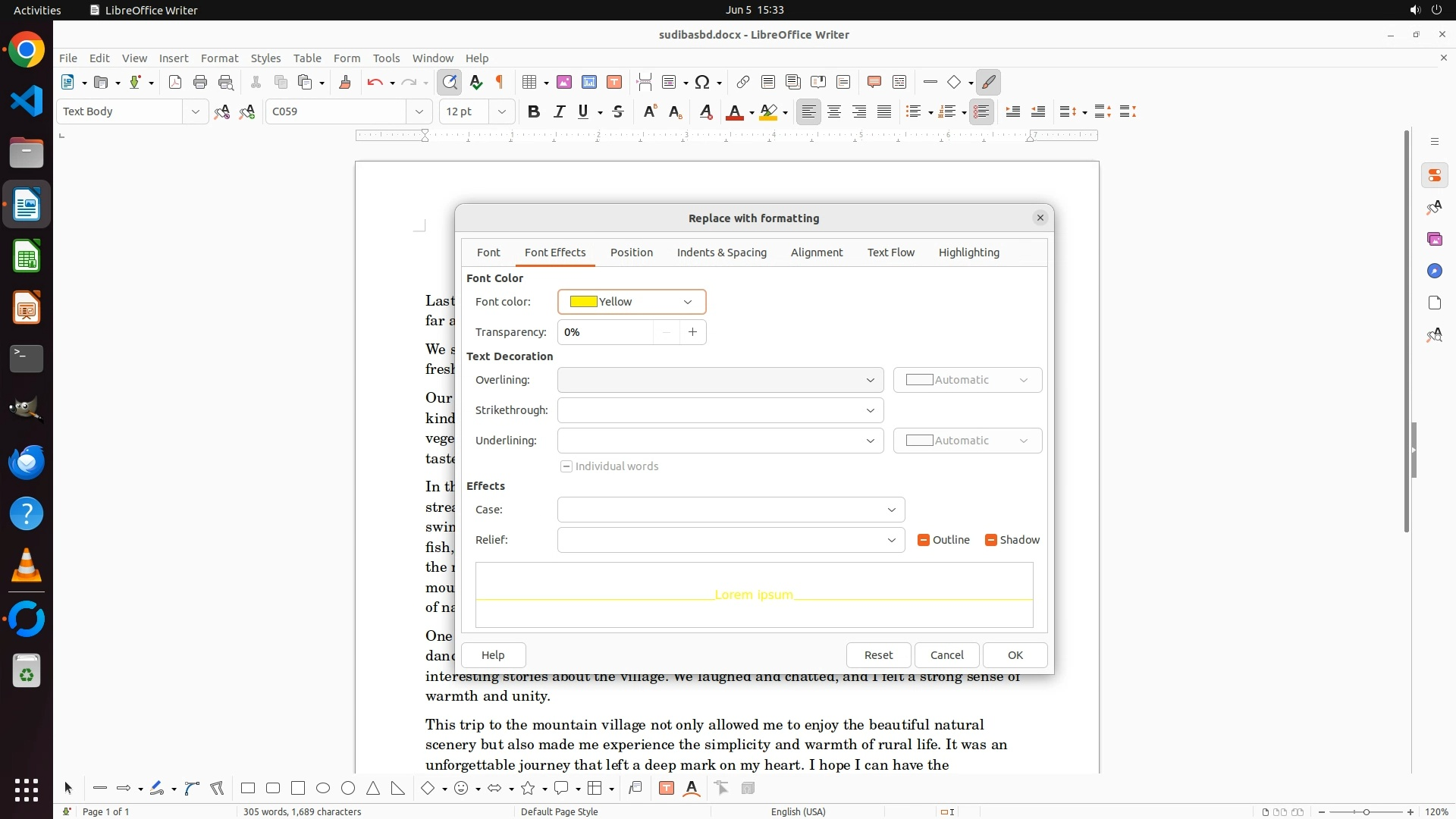Confirm dialog with the OK button
The image size is (1456, 819).
[1015, 655]
